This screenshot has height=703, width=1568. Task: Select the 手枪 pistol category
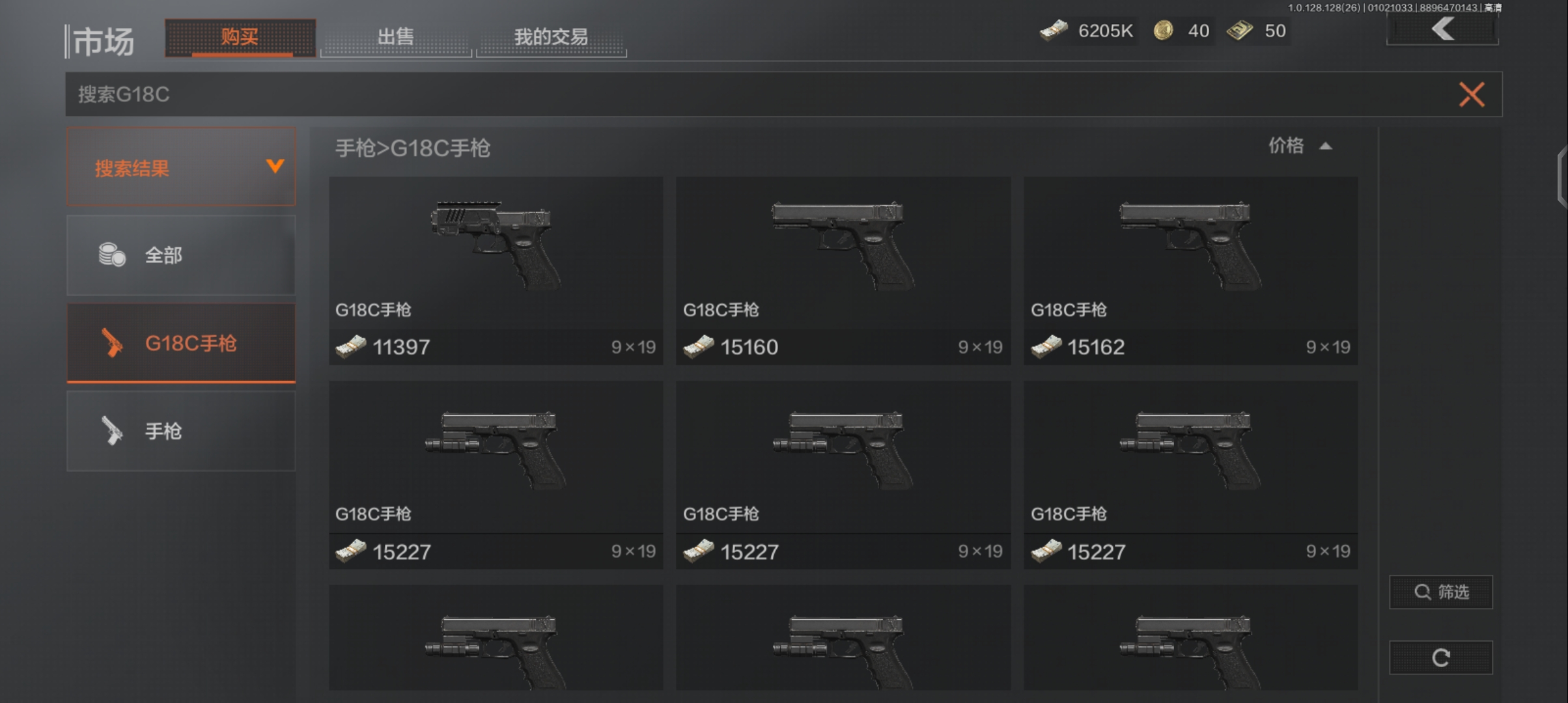[x=181, y=430]
